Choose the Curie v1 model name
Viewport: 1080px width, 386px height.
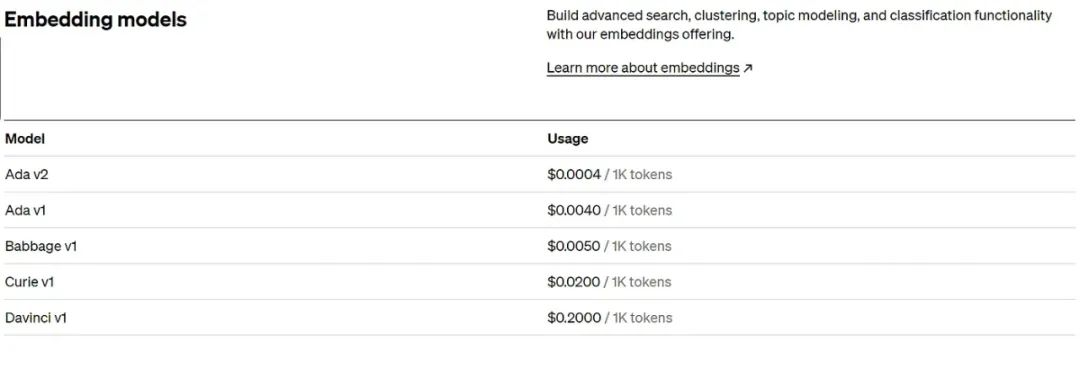pyautogui.click(x=29, y=282)
